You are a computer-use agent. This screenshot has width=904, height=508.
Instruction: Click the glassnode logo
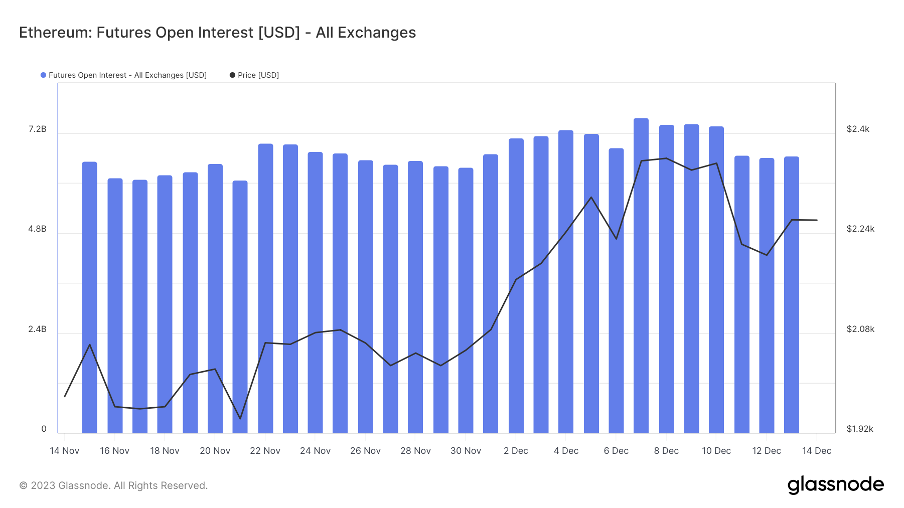pos(835,485)
